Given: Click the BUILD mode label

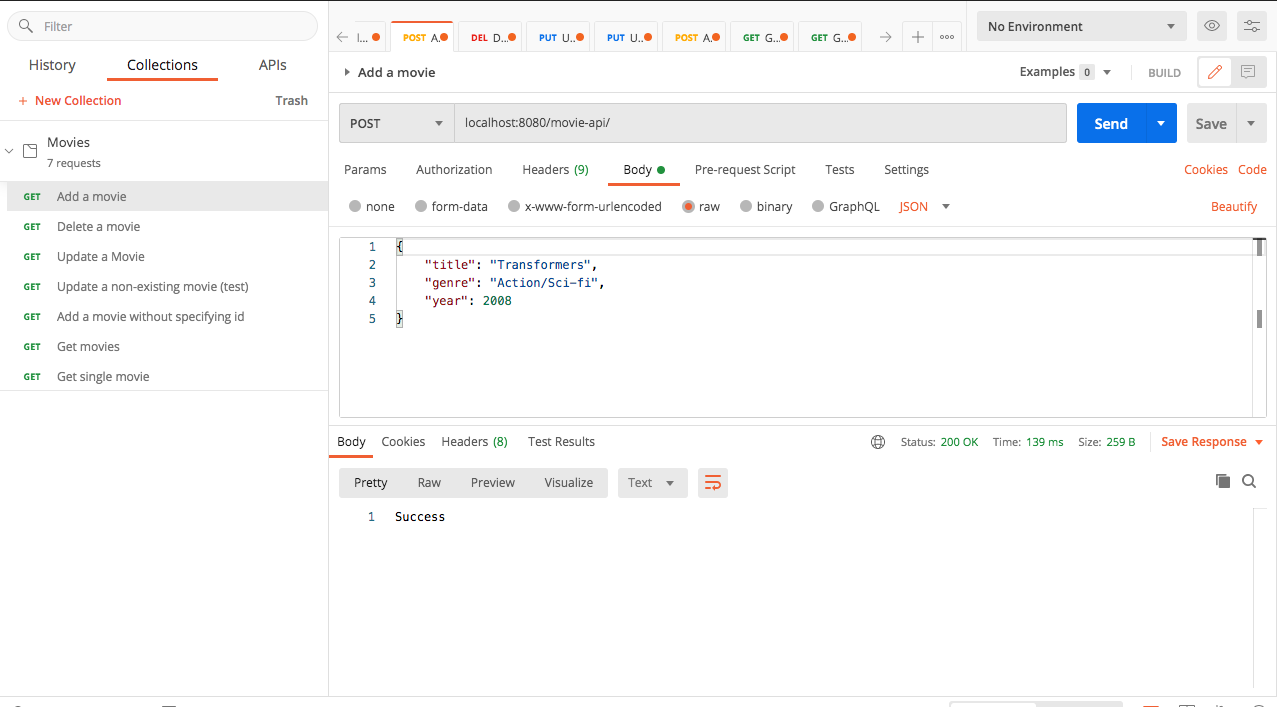Looking at the screenshot, I should (1164, 73).
